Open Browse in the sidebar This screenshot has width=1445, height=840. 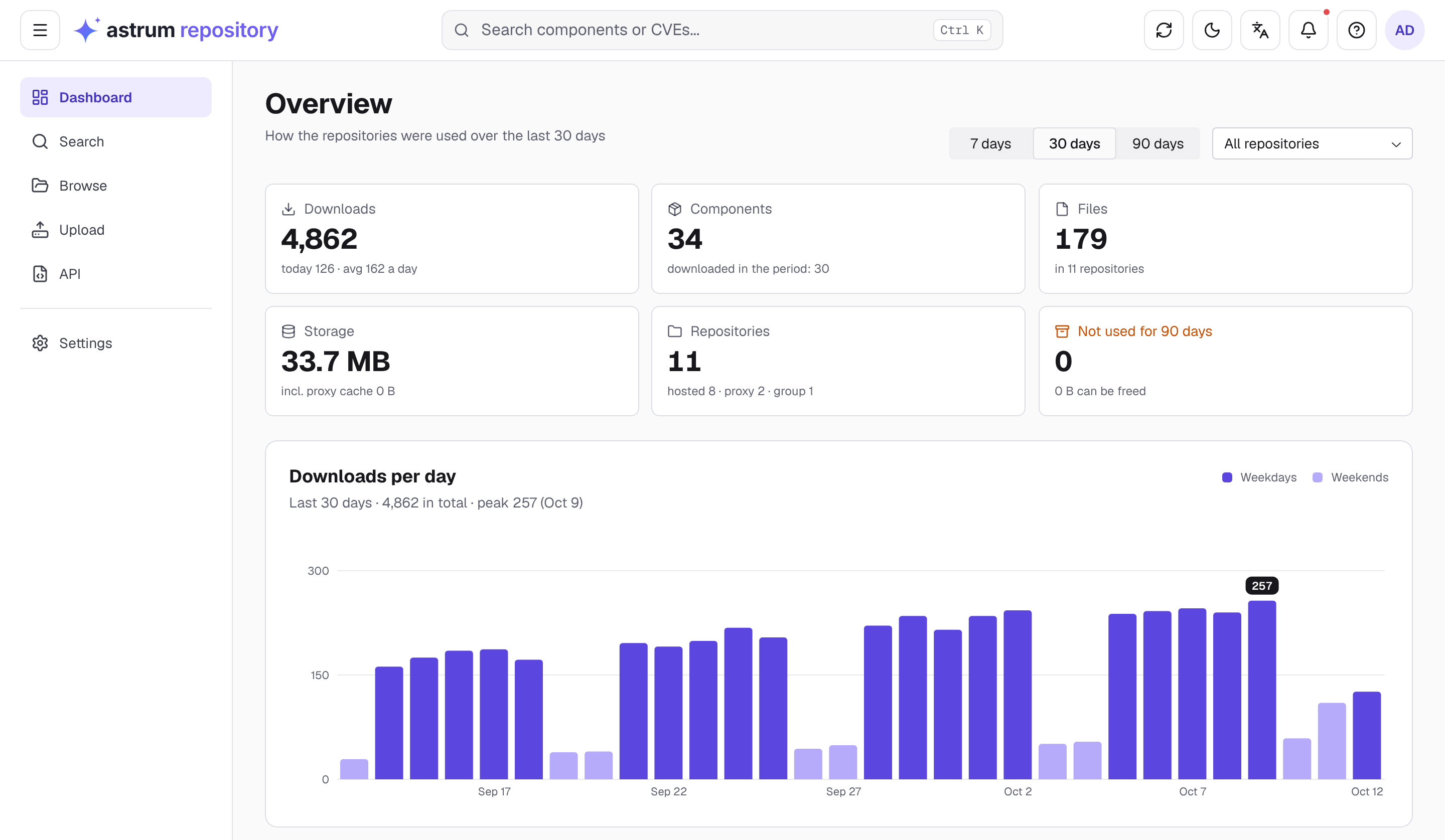point(116,186)
